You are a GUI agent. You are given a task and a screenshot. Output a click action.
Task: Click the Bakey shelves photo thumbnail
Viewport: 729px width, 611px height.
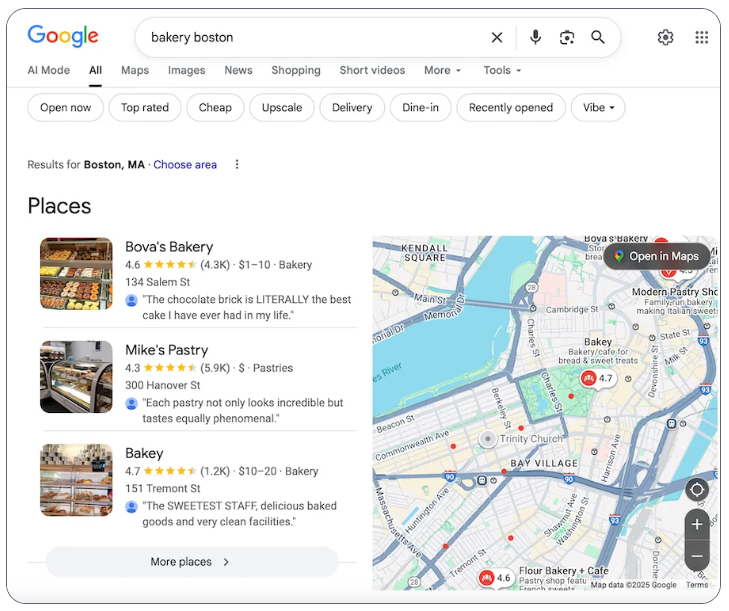click(x=76, y=480)
